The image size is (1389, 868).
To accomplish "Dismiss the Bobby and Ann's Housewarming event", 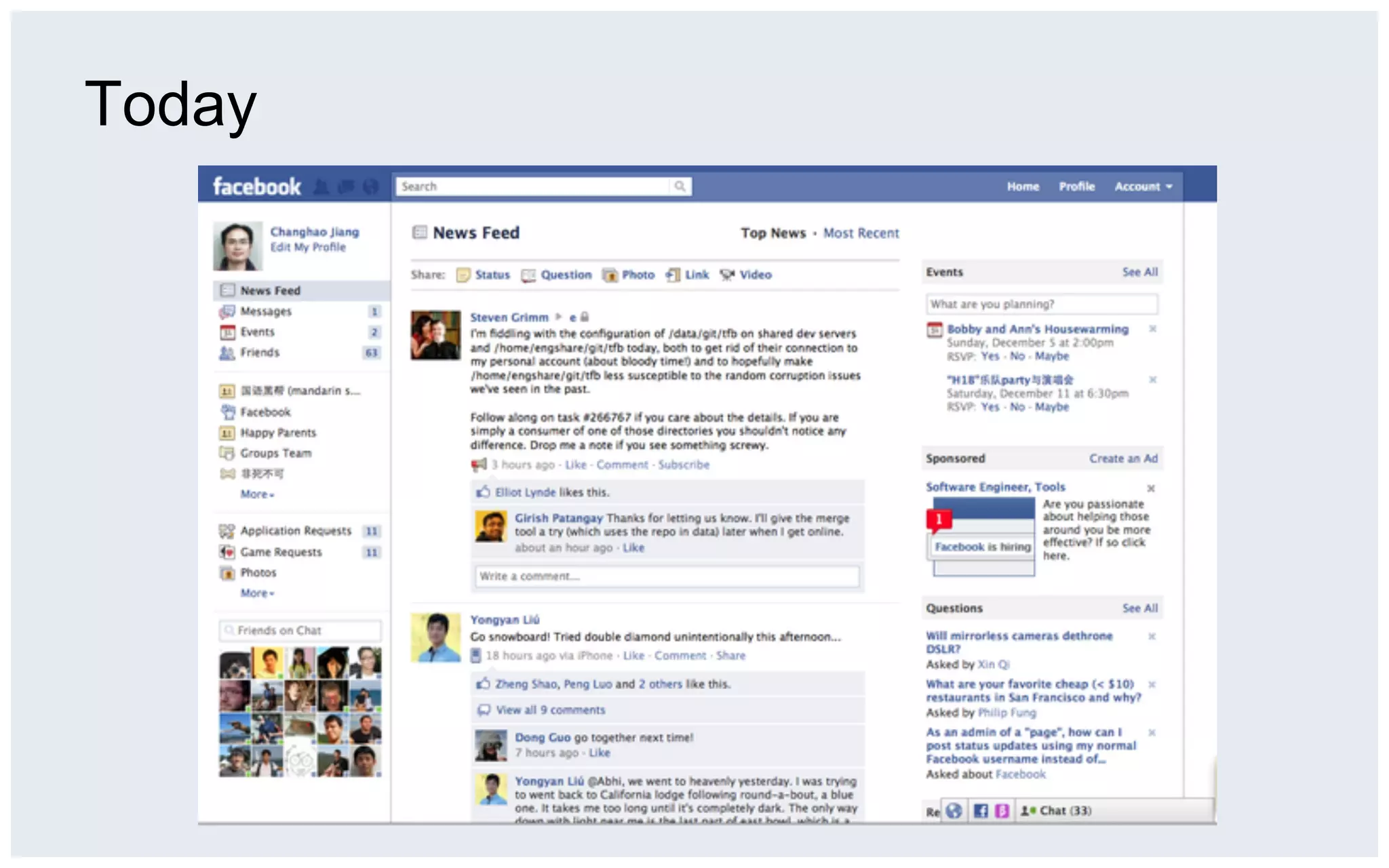I will [x=1152, y=329].
